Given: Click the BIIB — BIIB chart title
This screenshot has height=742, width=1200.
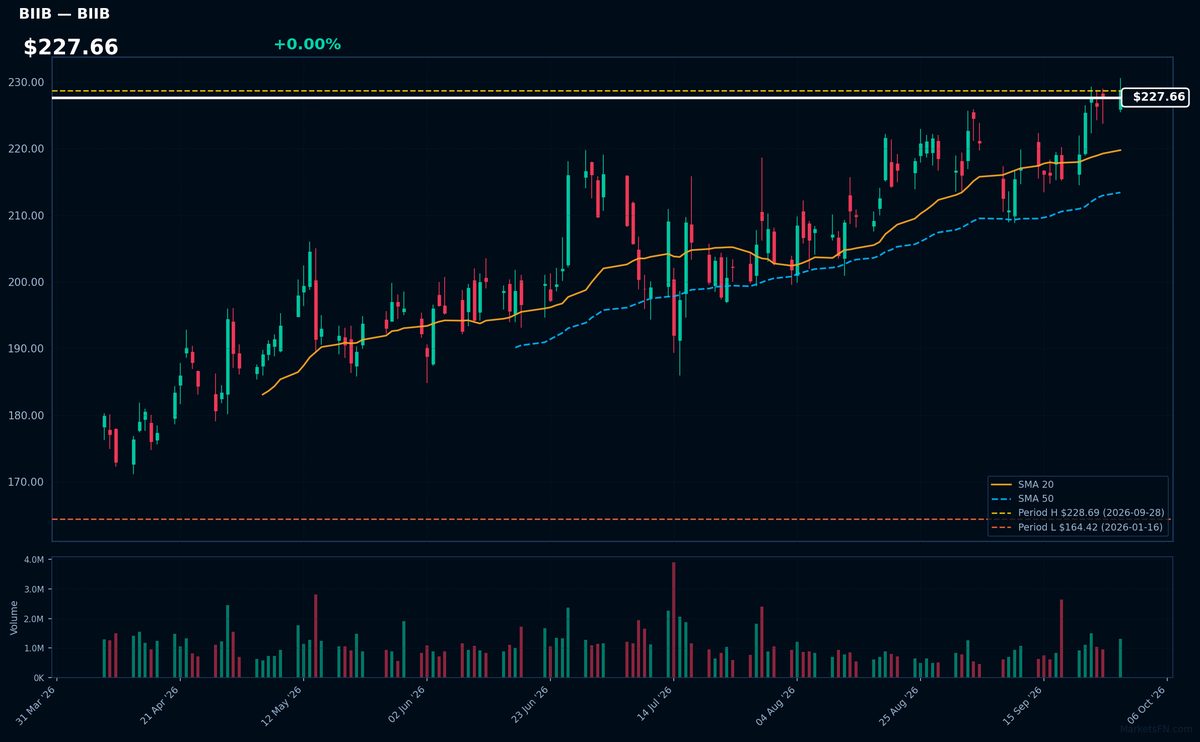Looking at the screenshot, I should pos(64,14).
